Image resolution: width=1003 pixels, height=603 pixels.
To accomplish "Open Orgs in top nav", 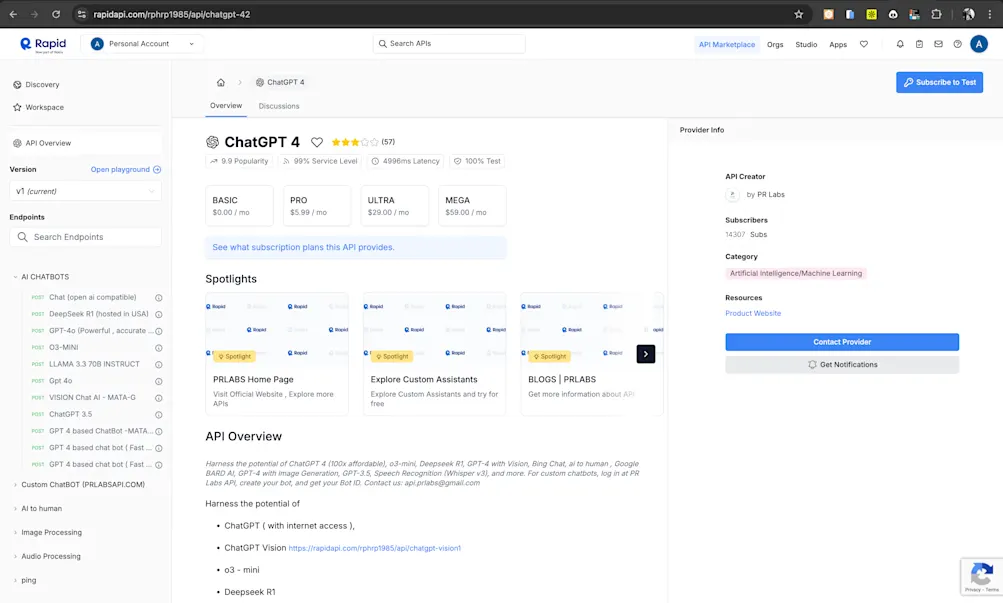I will 775,45.
